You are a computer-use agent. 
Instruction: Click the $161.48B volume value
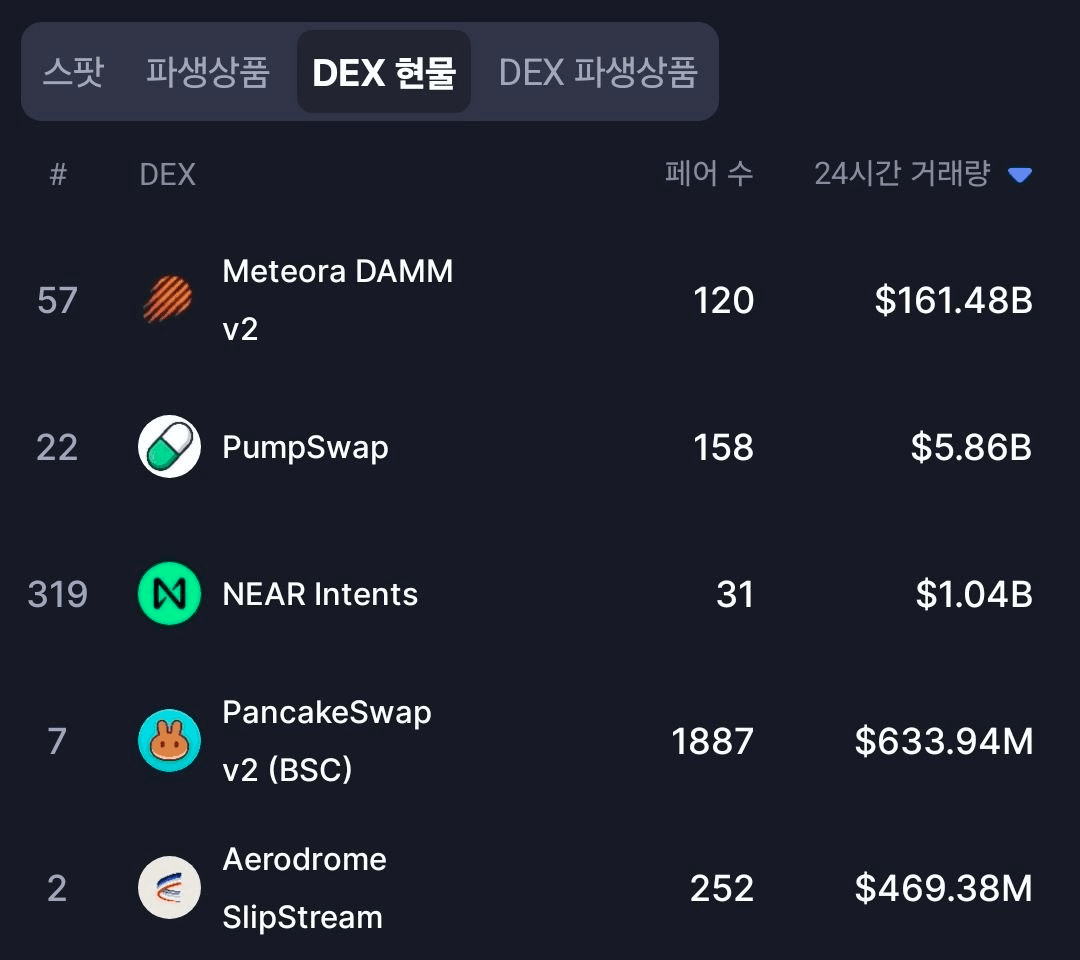click(953, 300)
